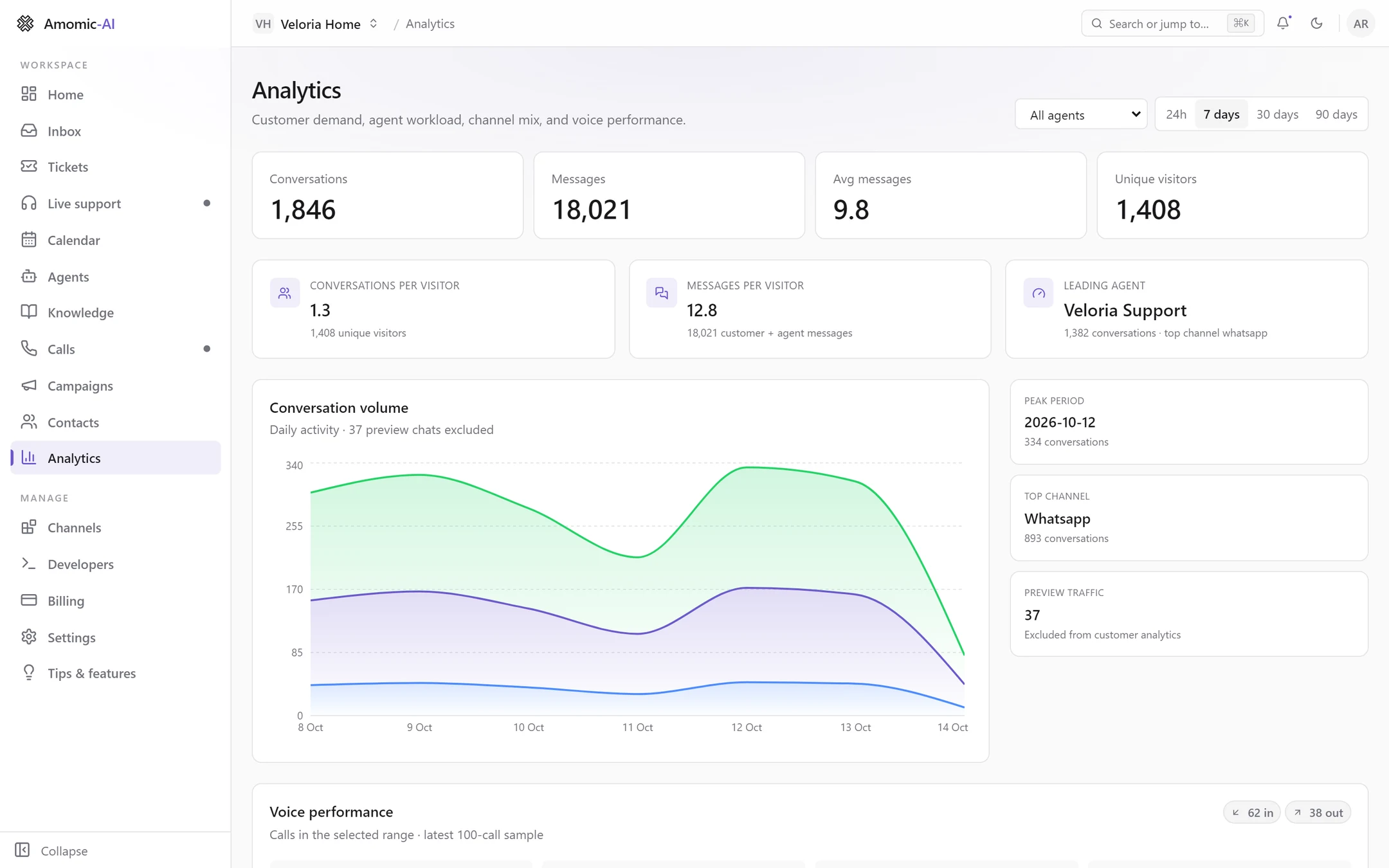Toggle dark mode moon icon
The height and width of the screenshot is (868, 1389).
1316,23
